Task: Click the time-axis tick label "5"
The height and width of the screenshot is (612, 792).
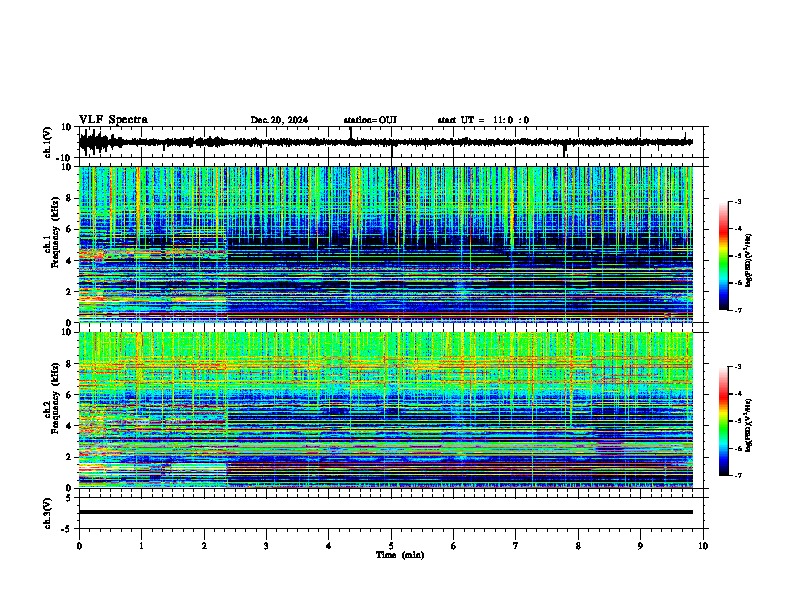Action: pyautogui.click(x=391, y=546)
